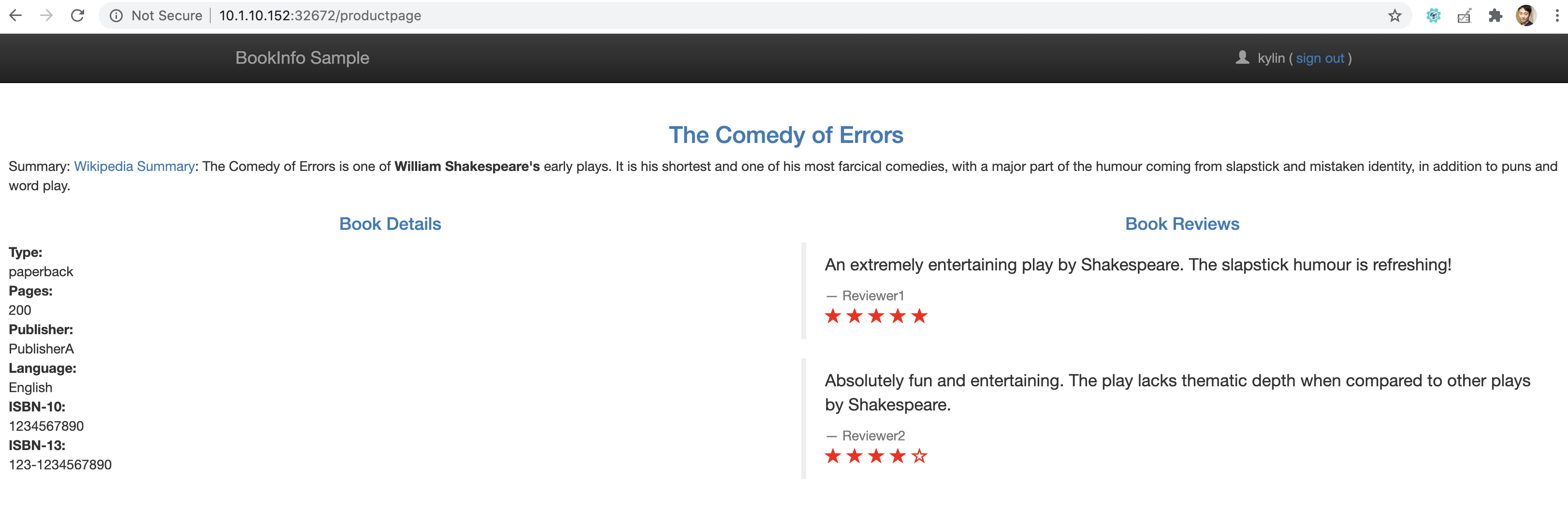Click the browser forward arrow
The width and height of the screenshot is (1568, 508).
[x=46, y=16]
